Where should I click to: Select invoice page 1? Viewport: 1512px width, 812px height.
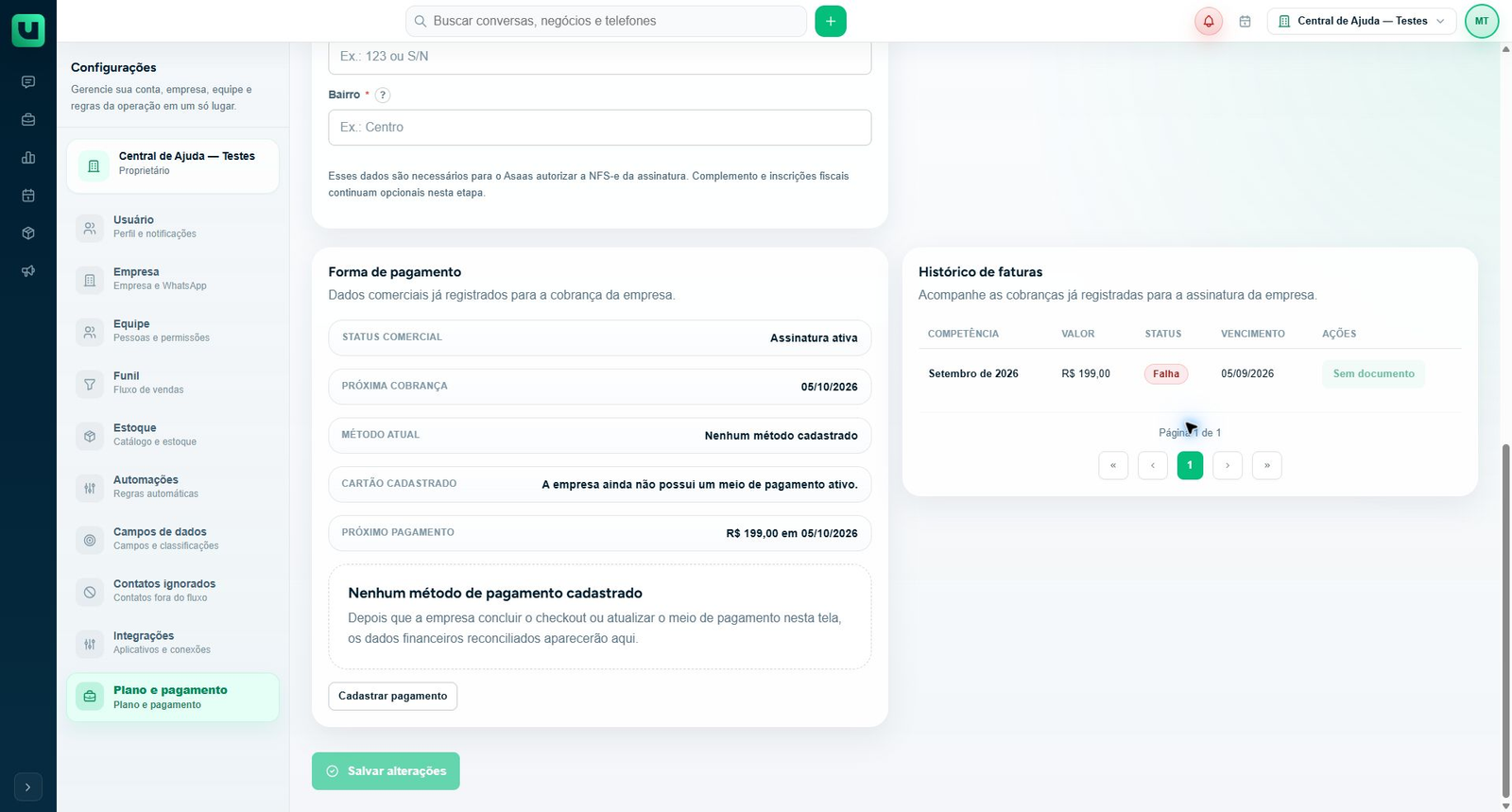click(x=1190, y=465)
